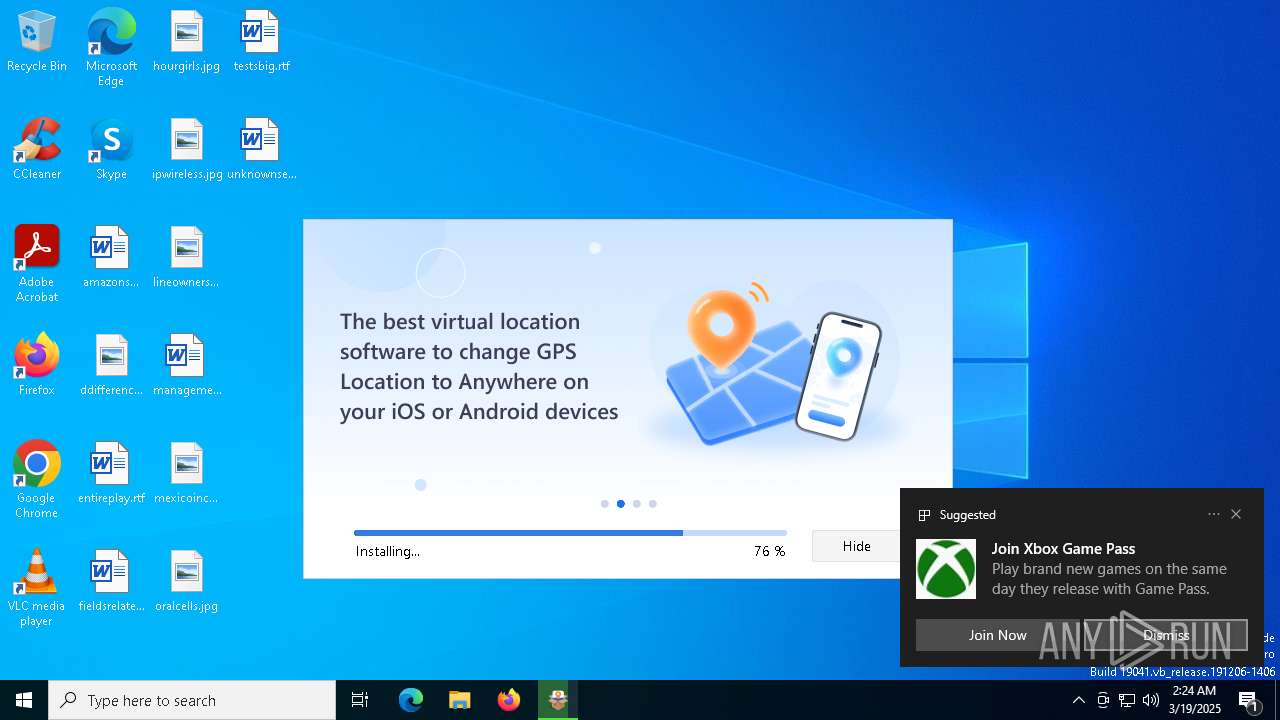Click the Show desktop strip
The height and width of the screenshot is (720, 1280).
click(1277, 700)
